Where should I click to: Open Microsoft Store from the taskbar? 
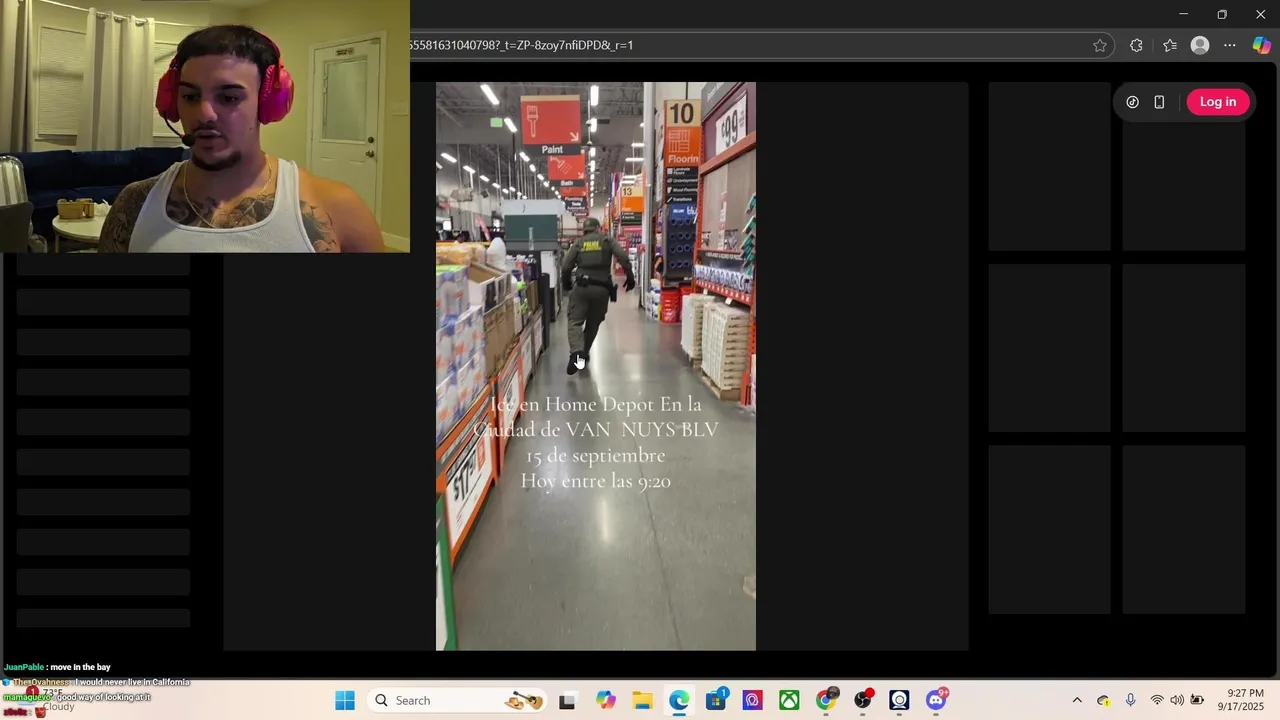(716, 701)
